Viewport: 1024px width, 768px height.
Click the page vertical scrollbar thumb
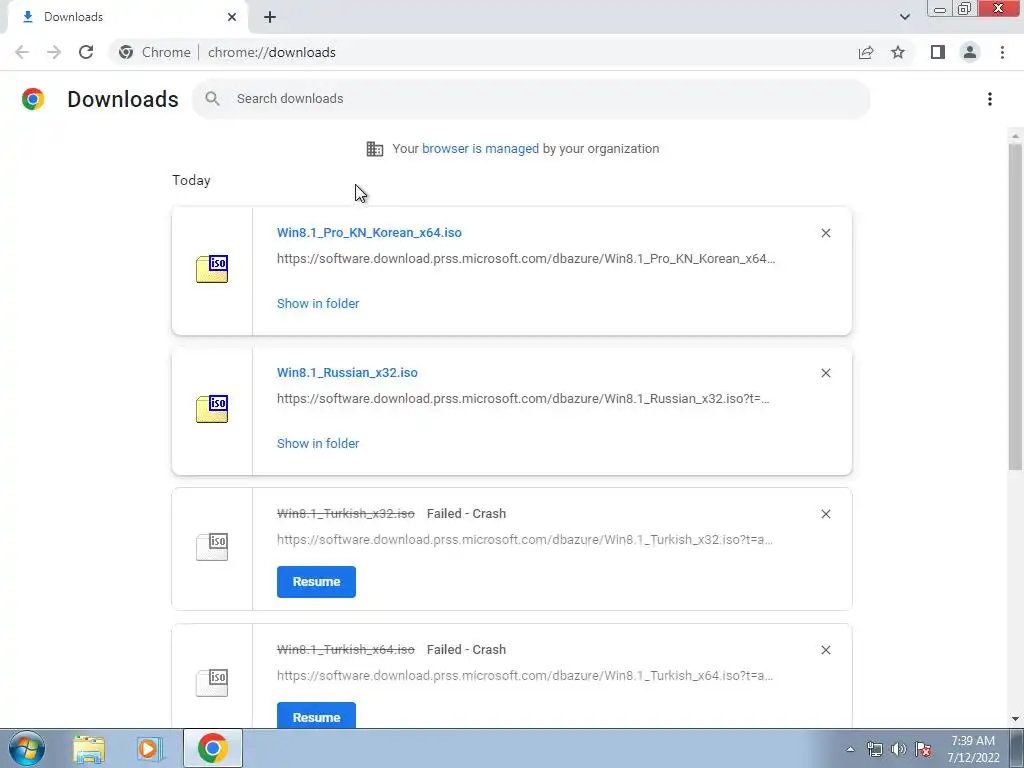(x=1015, y=306)
